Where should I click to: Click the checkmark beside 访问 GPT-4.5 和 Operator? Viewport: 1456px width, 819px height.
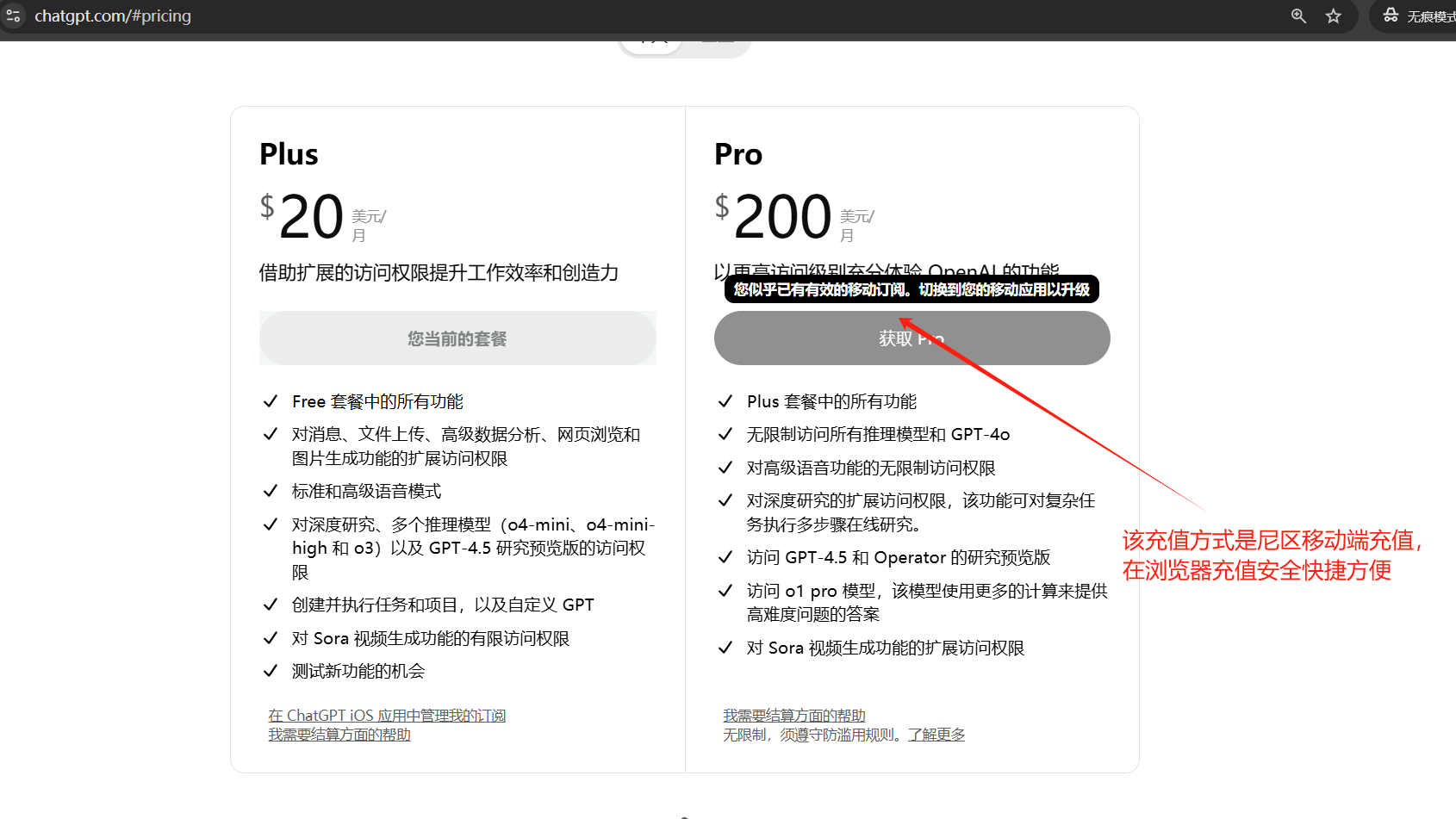click(x=725, y=557)
